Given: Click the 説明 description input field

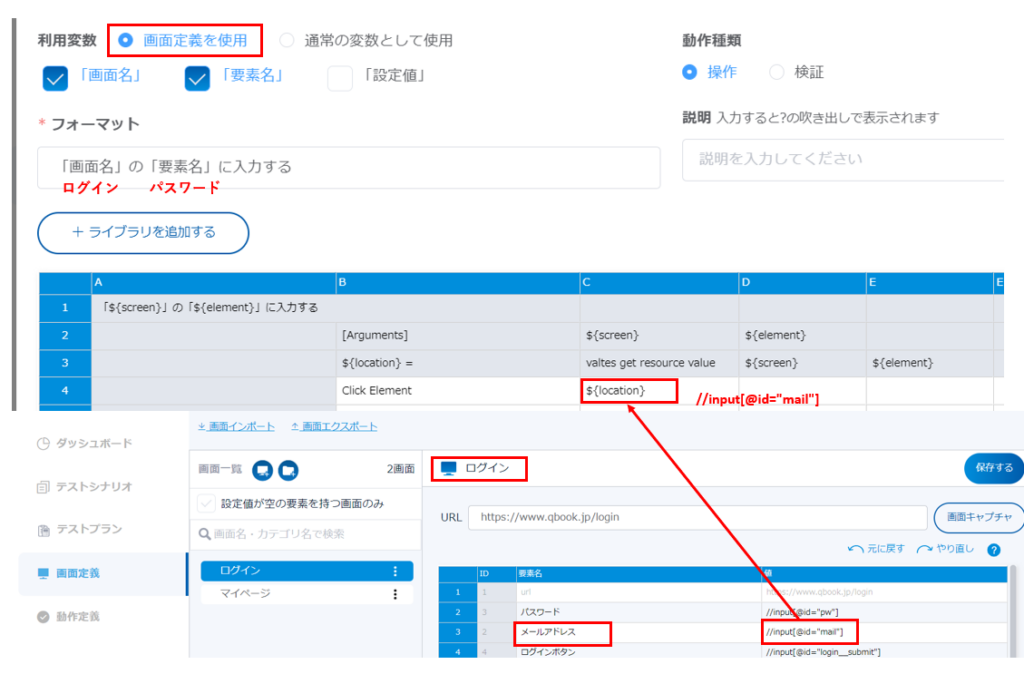Looking at the screenshot, I should pos(842,159).
